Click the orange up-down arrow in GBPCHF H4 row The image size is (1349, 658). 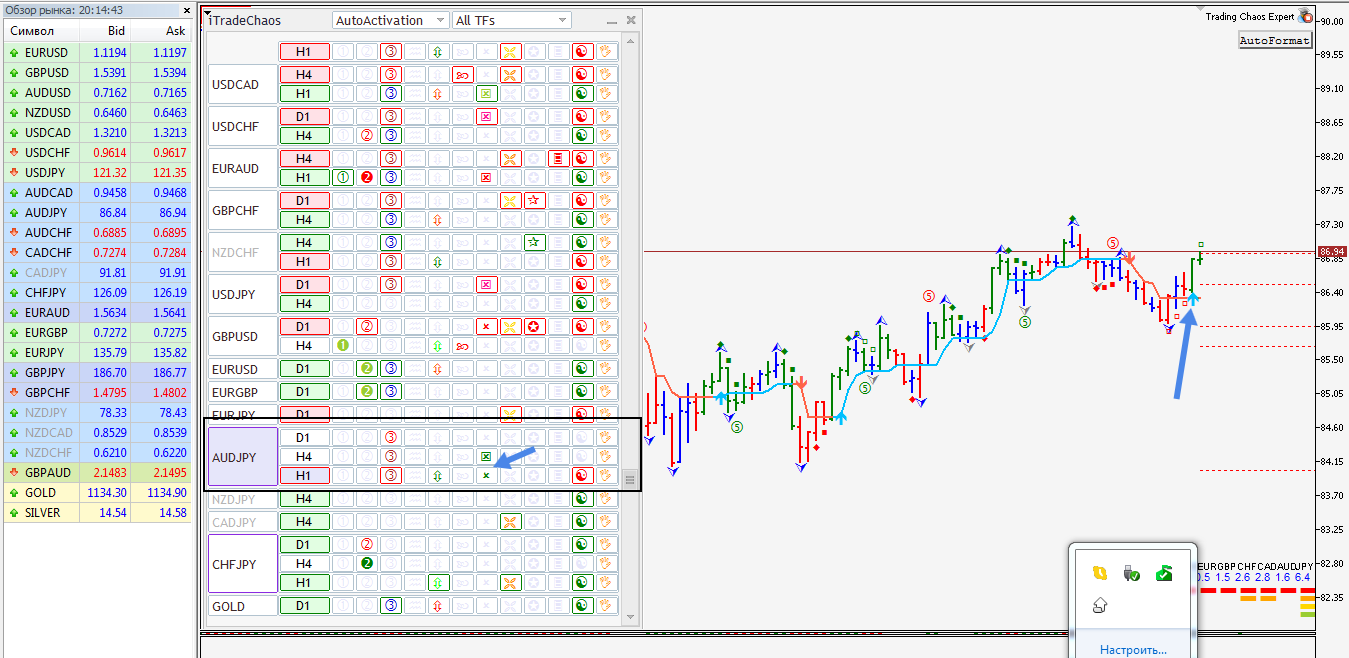(437, 220)
